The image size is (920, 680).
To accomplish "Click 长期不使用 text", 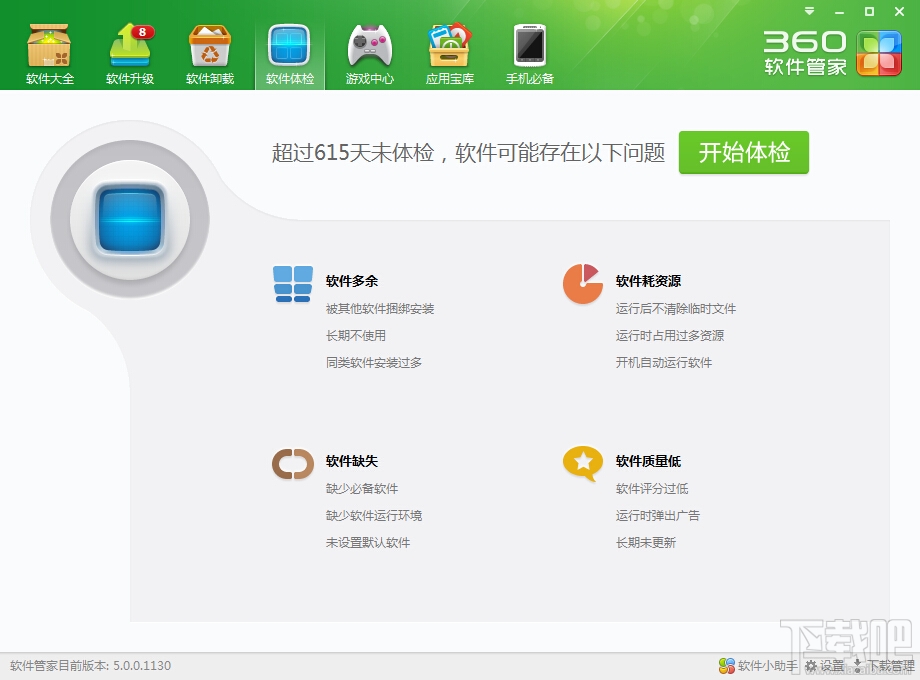I will (356, 336).
